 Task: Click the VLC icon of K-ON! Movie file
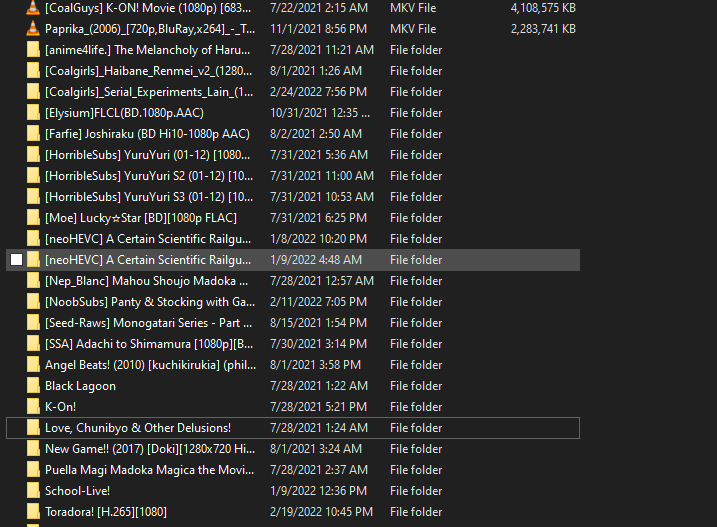33,8
